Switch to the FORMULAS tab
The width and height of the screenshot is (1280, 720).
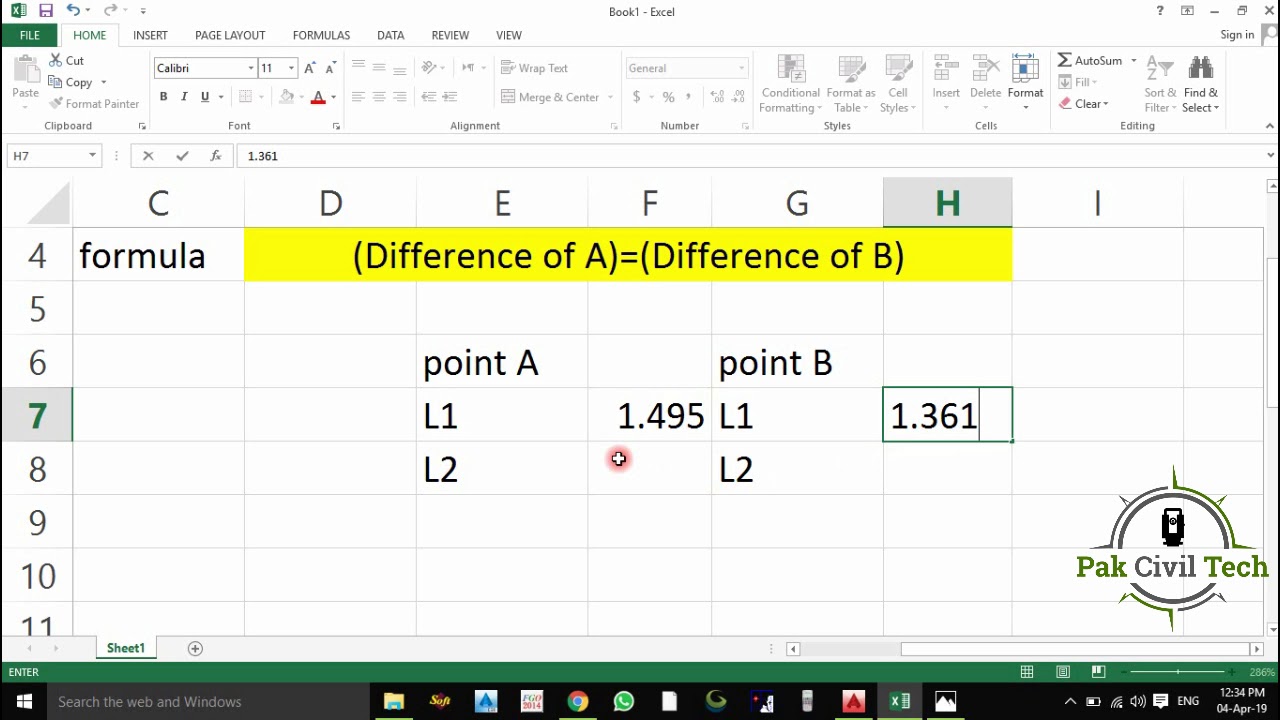(x=321, y=35)
